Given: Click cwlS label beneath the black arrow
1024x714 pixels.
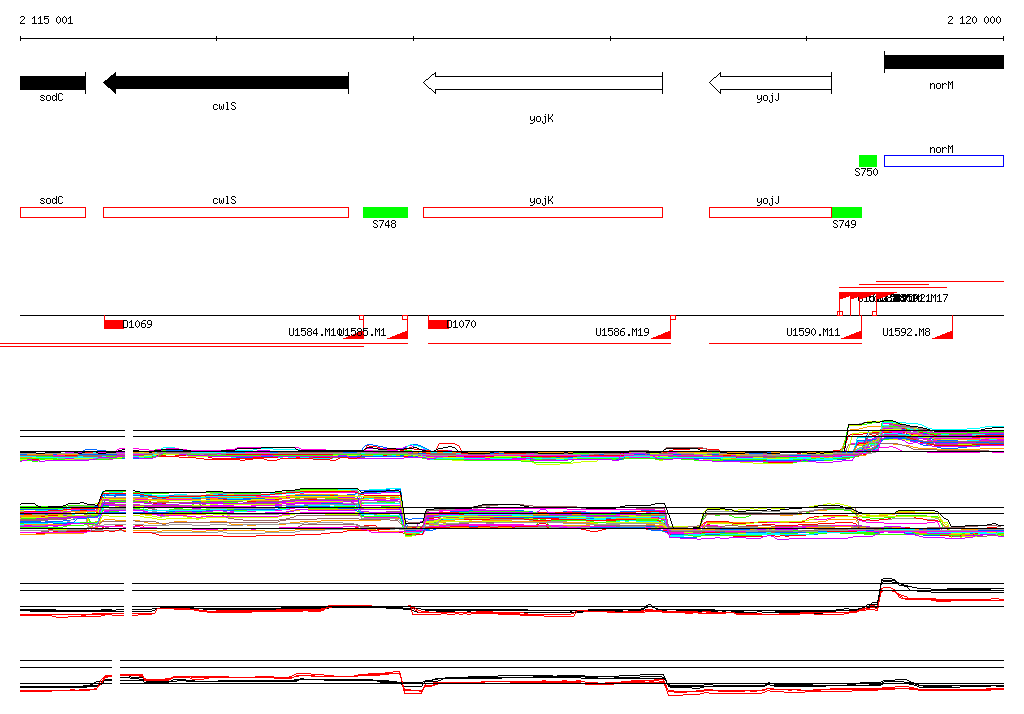Looking at the screenshot, I should 225,106.
